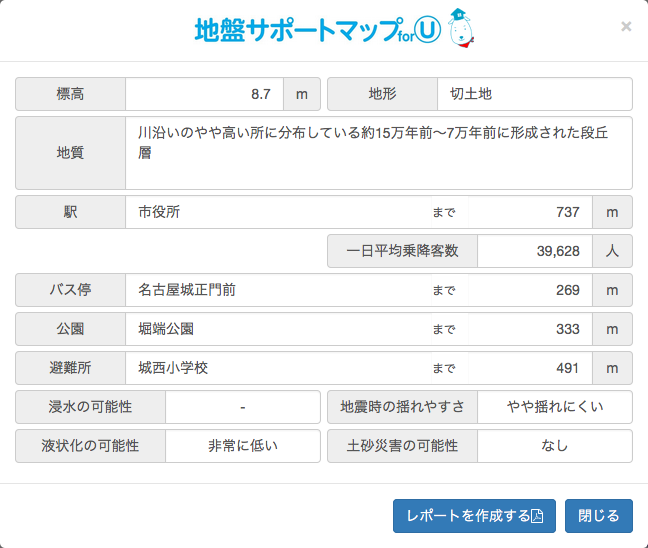
Task: Select the liquefaction value 非常に低い
Action: coord(243,446)
